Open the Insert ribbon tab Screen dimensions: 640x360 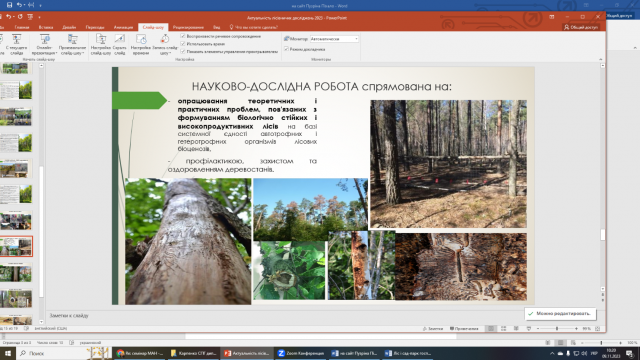[x=46, y=27]
